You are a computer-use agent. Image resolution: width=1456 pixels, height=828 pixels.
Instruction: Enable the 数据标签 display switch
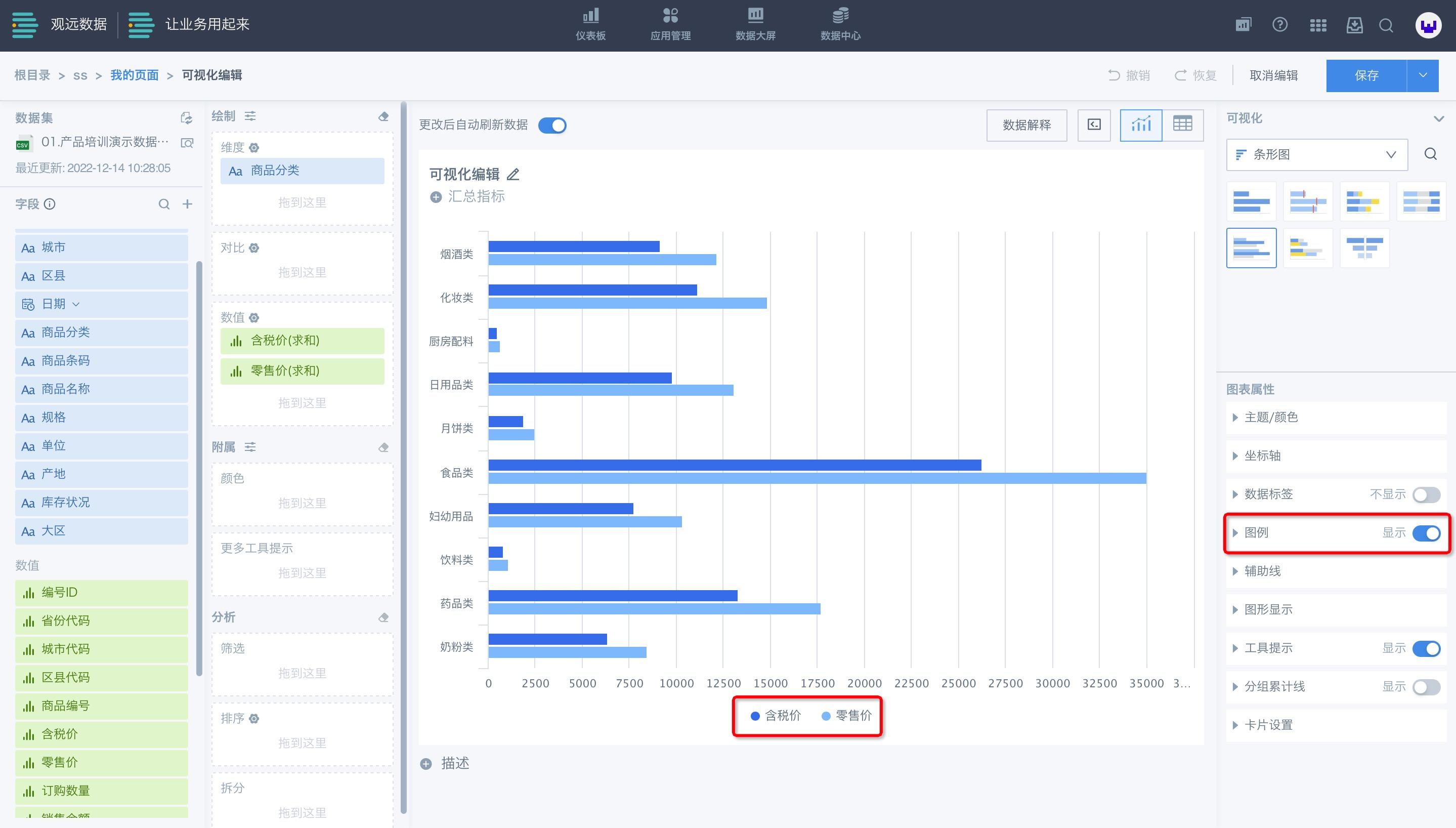tap(1427, 495)
